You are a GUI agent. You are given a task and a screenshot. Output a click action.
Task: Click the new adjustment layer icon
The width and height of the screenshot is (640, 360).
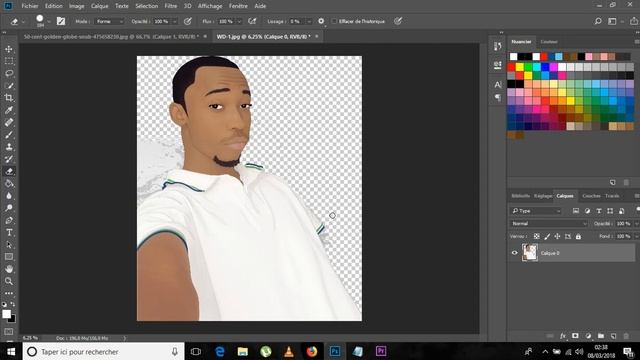(588, 336)
